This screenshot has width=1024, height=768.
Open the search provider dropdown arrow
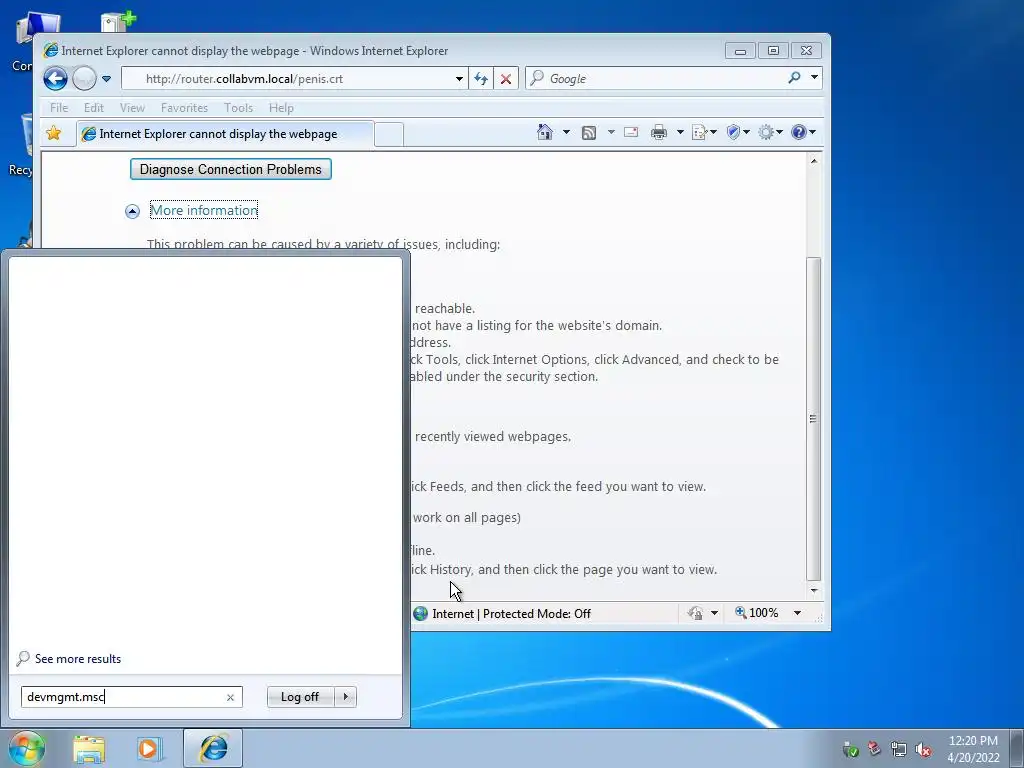point(814,78)
